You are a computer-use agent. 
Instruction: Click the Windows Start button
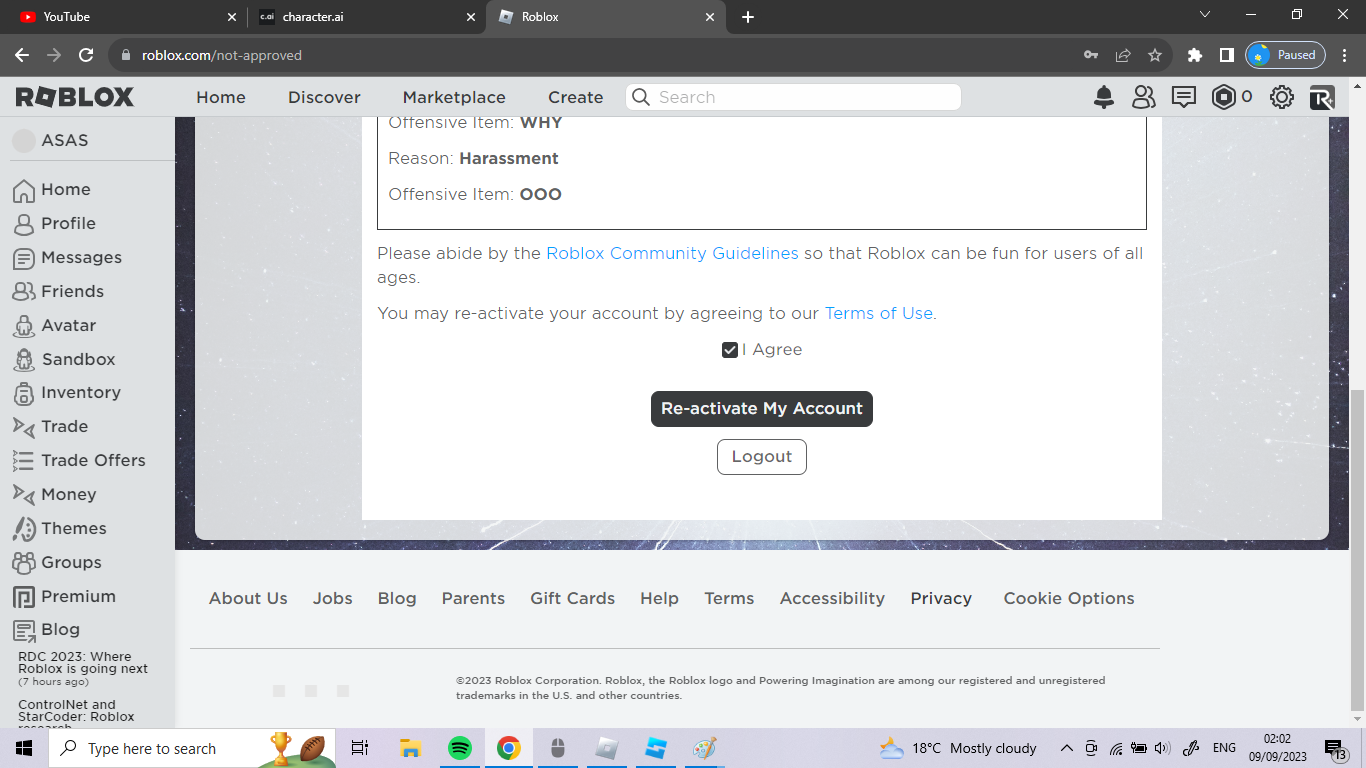[23, 748]
